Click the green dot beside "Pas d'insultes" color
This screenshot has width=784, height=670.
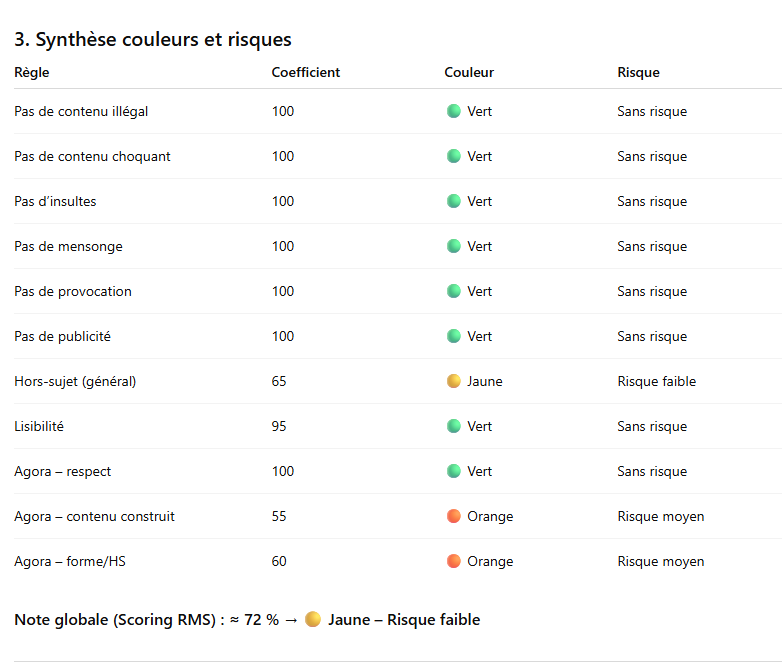pyautogui.click(x=453, y=201)
